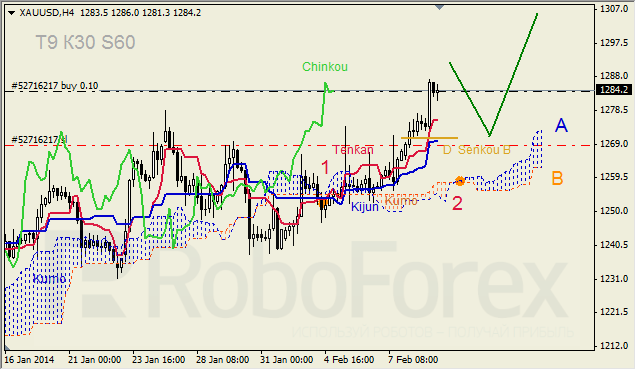Screen dimensions: 636x370
Task: Click the 1250.0 price scale label
Action: 614,211
